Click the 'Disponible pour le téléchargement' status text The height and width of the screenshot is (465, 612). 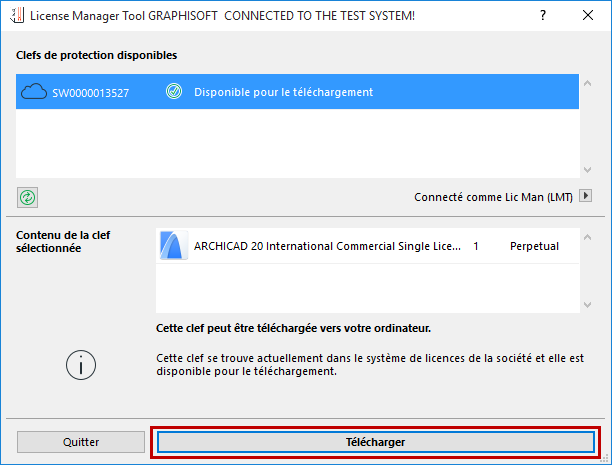[284, 92]
